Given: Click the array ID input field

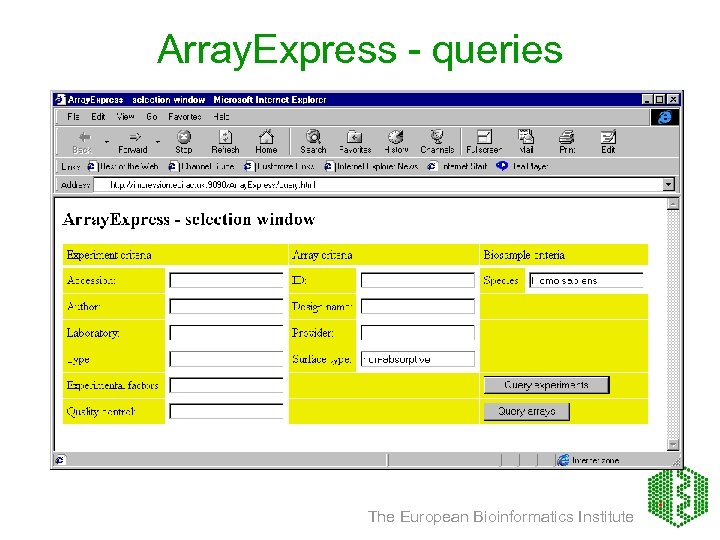Looking at the screenshot, I should tap(418, 280).
